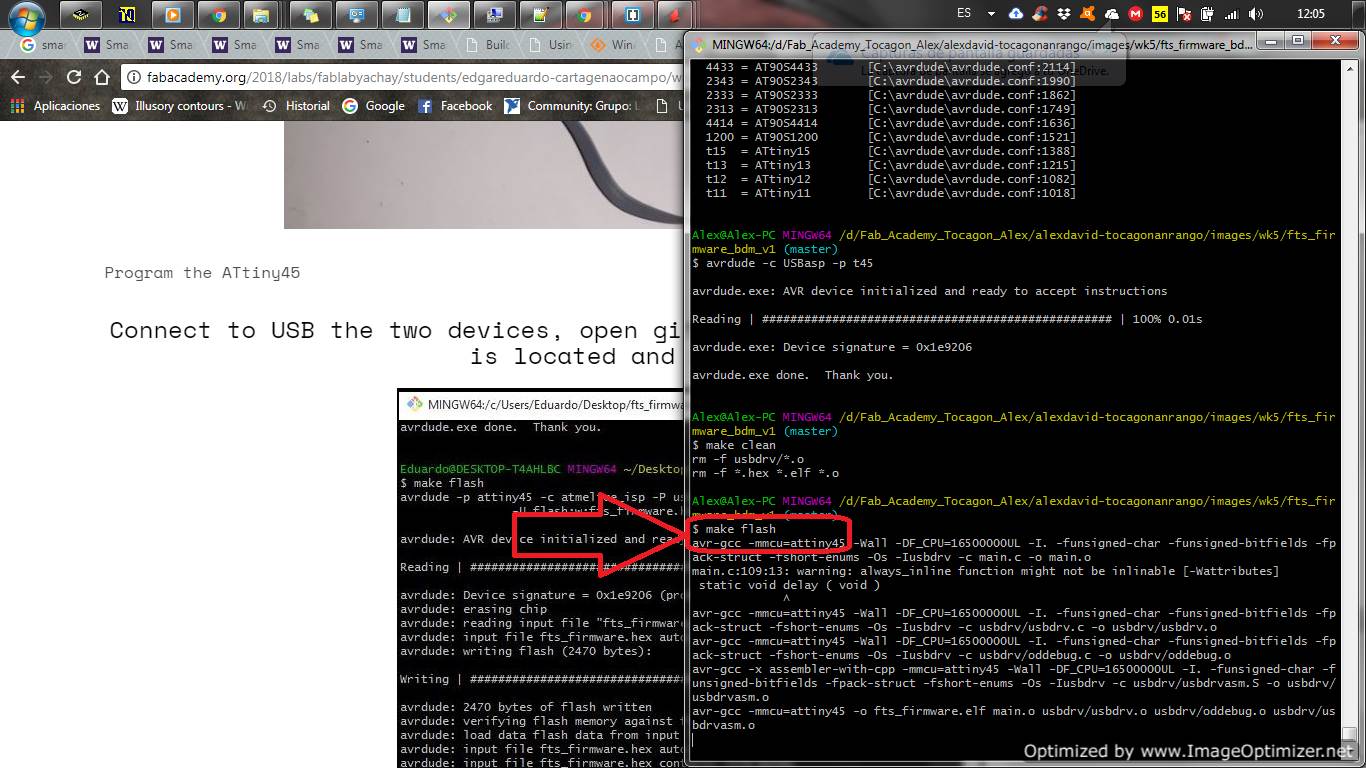Image resolution: width=1366 pixels, height=768 pixels.
Task: Click 'Device signature = 0x1e9206' in front terminal
Action: (877, 347)
